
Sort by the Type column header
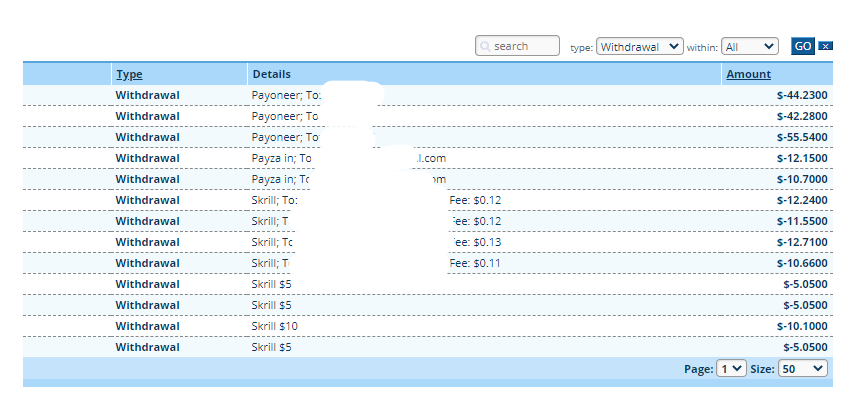(x=129, y=74)
